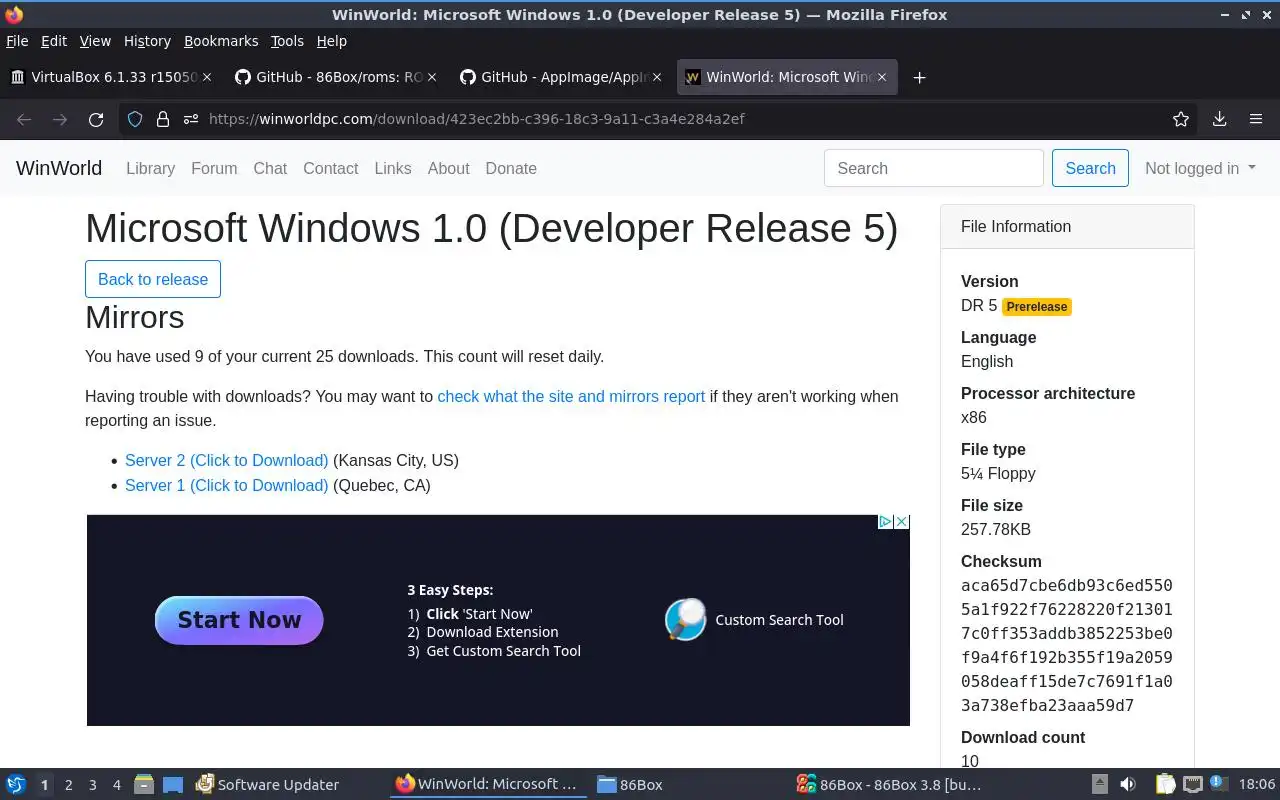This screenshot has height=800, width=1280.
Task: Open the tracking protection shield icon
Action: (135, 119)
